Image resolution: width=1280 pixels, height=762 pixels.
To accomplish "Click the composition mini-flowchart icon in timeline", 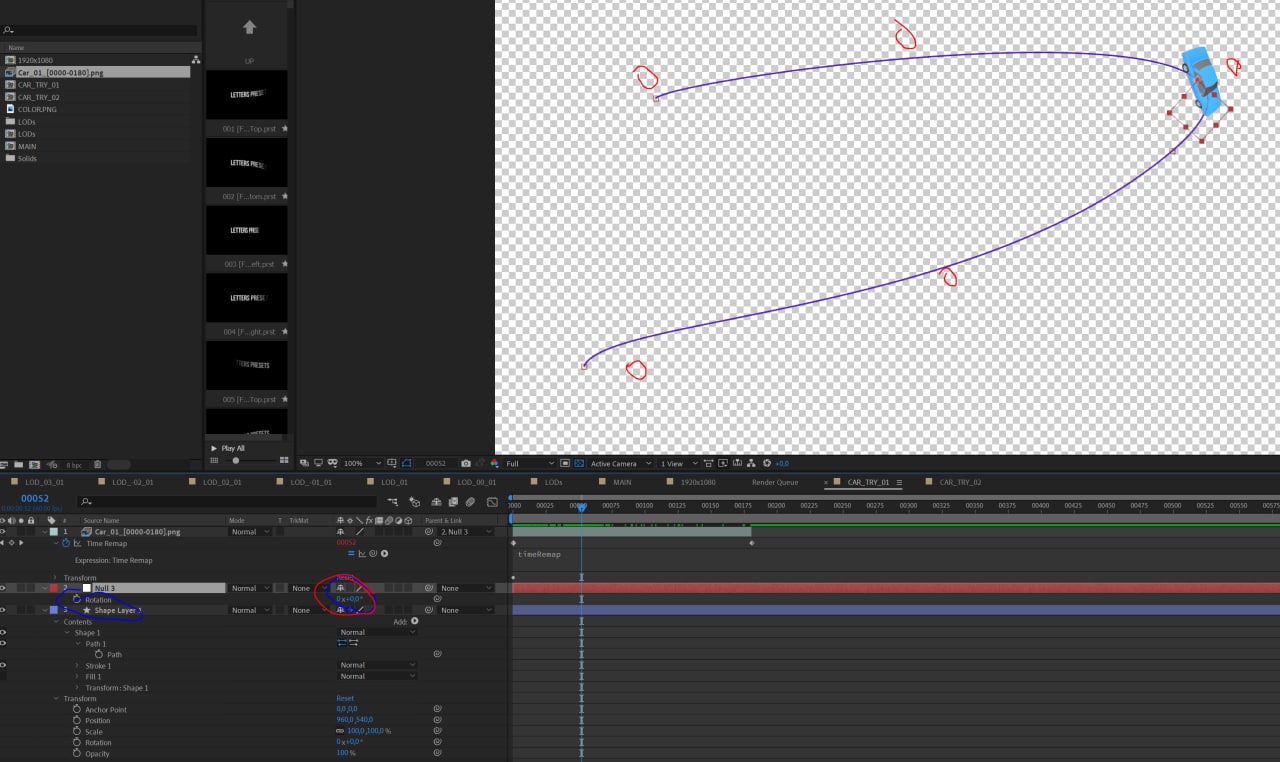I will click(x=393, y=501).
